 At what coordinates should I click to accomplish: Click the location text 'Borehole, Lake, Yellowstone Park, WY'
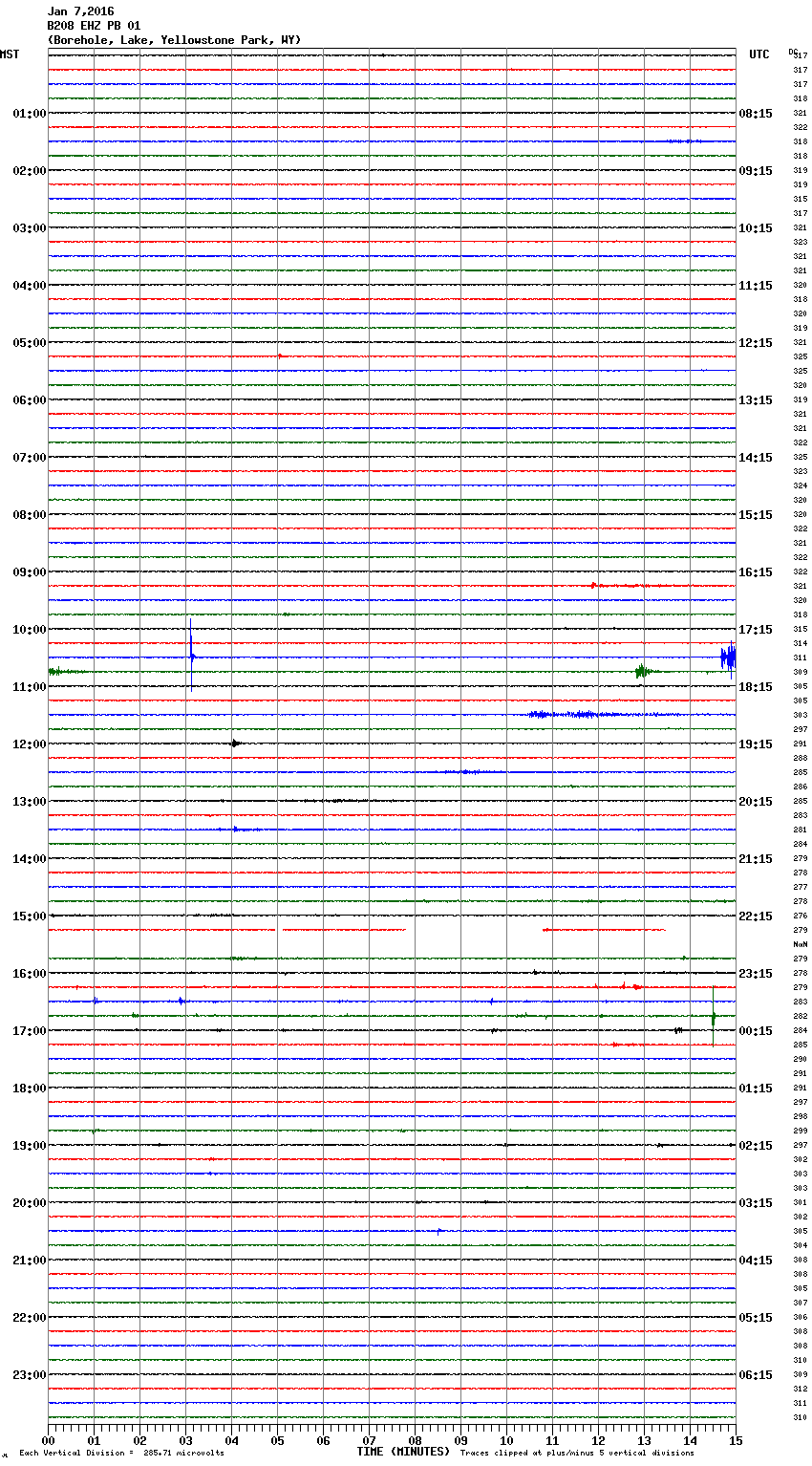[x=174, y=40]
